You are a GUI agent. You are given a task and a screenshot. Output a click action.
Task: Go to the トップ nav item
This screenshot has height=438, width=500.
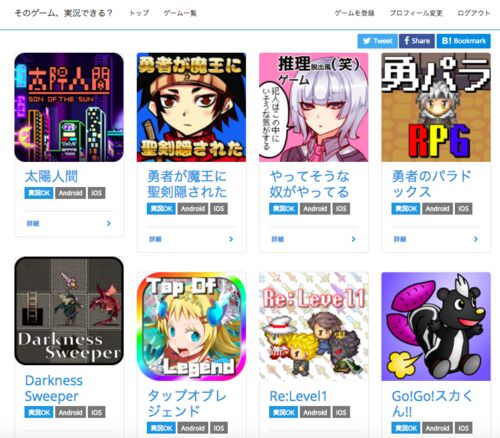click(x=139, y=13)
